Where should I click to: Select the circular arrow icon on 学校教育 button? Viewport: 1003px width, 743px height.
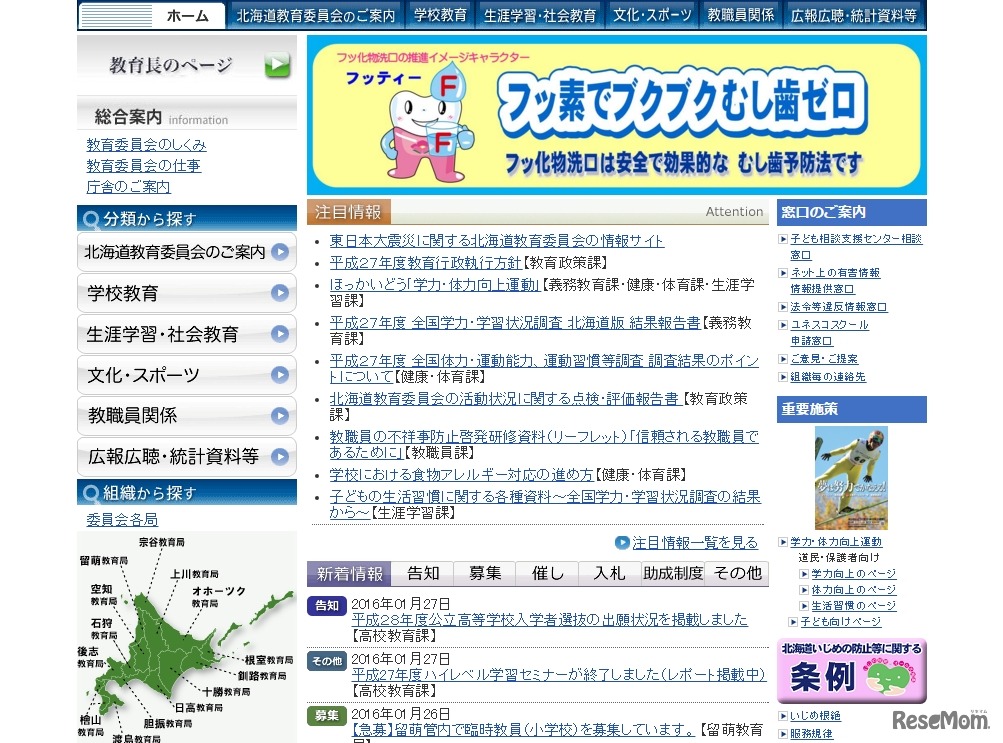click(280, 293)
